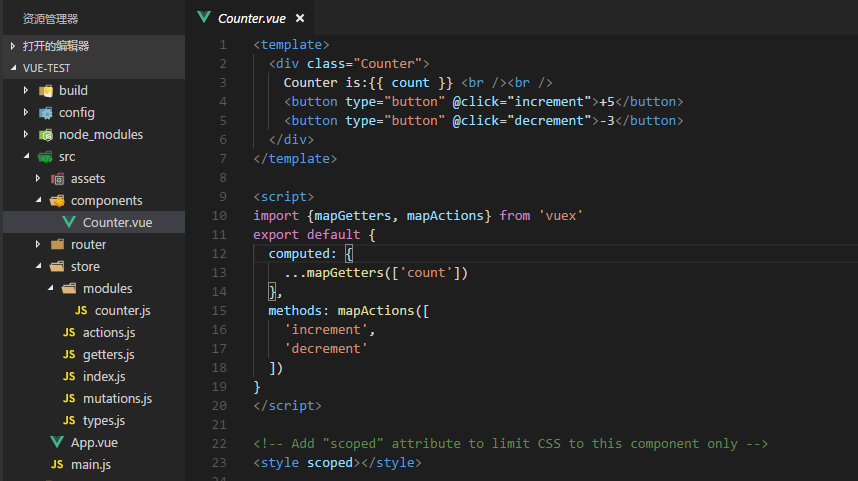Screen dimensions: 858x481
Task: Collapse the components folder arrow
Action: tap(38, 200)
